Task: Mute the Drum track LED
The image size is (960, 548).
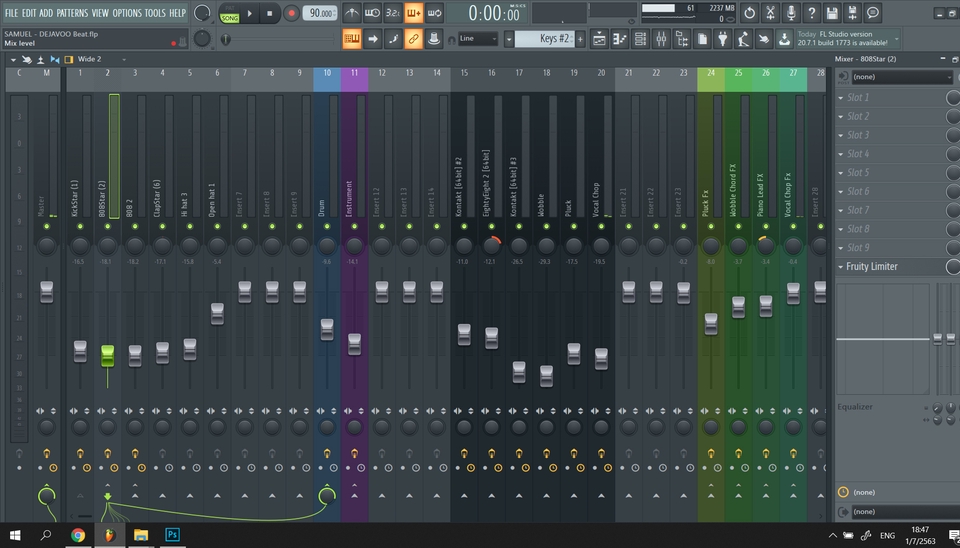Action: click(x=327, y=227)
